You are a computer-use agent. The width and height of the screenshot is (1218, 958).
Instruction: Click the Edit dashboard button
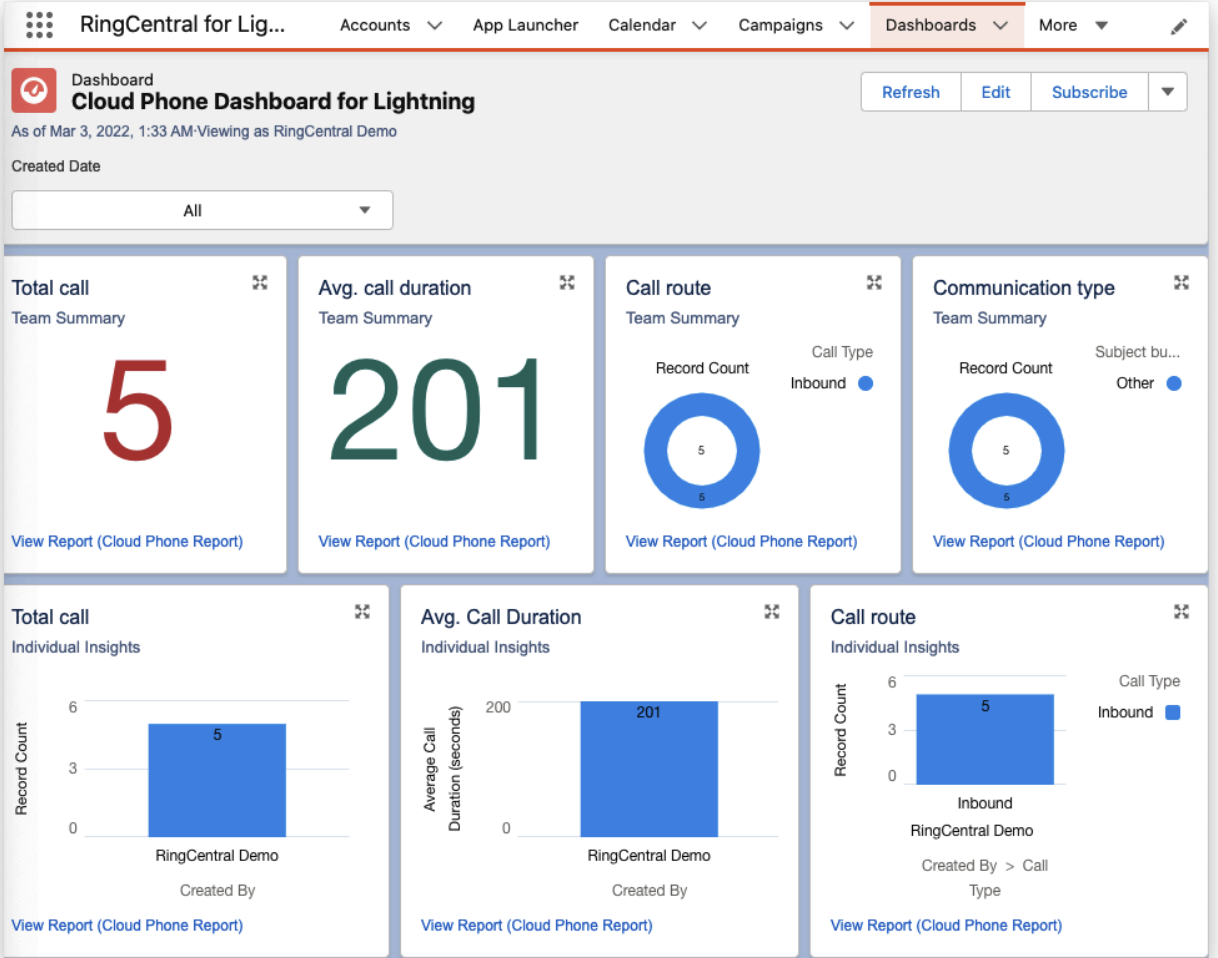click(x=996, y=92)
